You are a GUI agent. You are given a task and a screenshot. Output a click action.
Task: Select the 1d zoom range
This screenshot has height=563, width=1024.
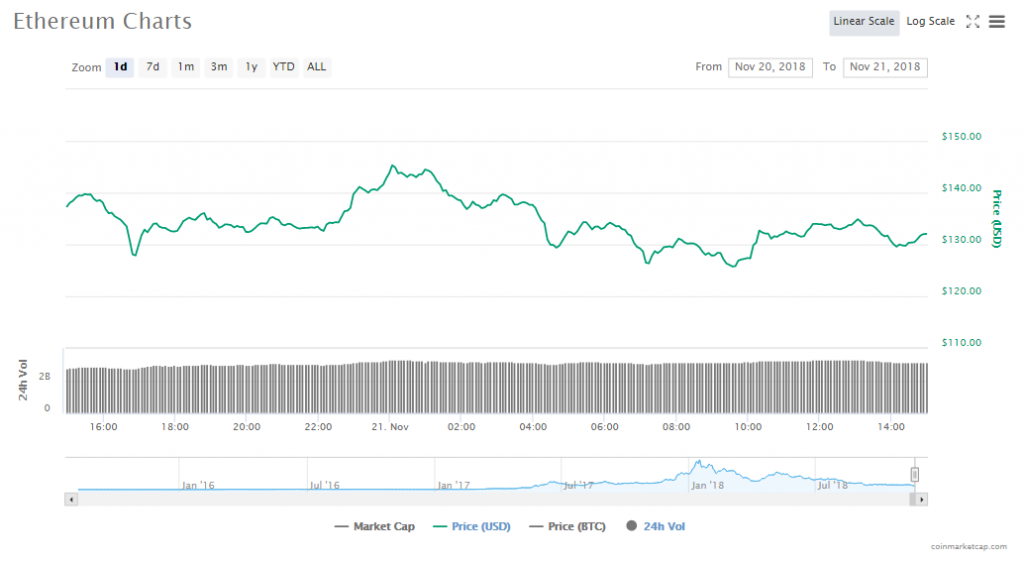coord(120,67)
